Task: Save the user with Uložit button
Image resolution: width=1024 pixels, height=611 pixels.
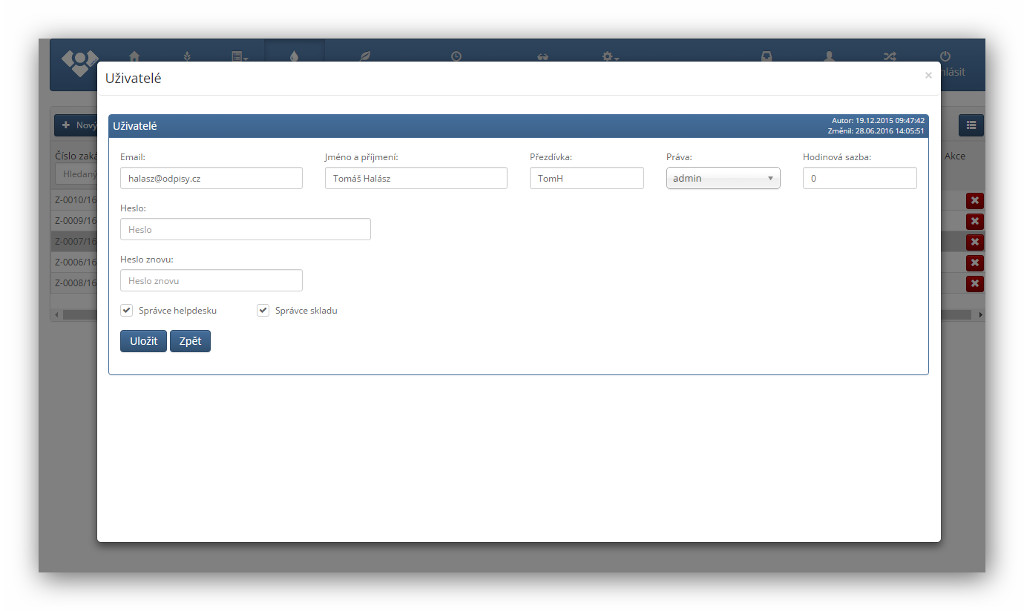Action: (x=143, y=341)
